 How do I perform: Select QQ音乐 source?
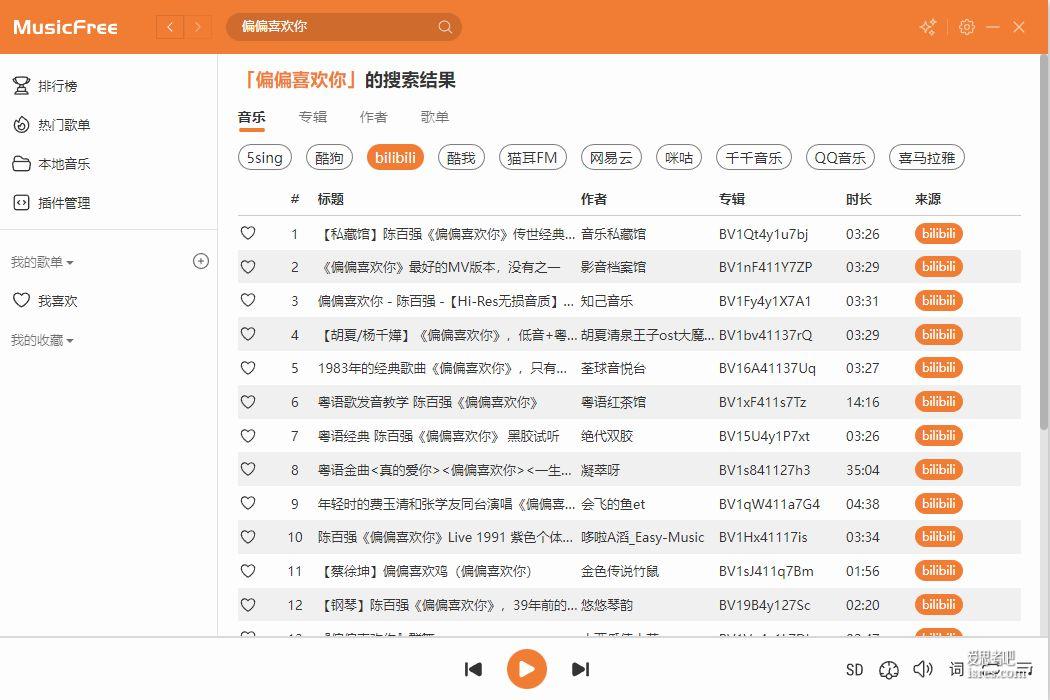(x=840, y=157)
